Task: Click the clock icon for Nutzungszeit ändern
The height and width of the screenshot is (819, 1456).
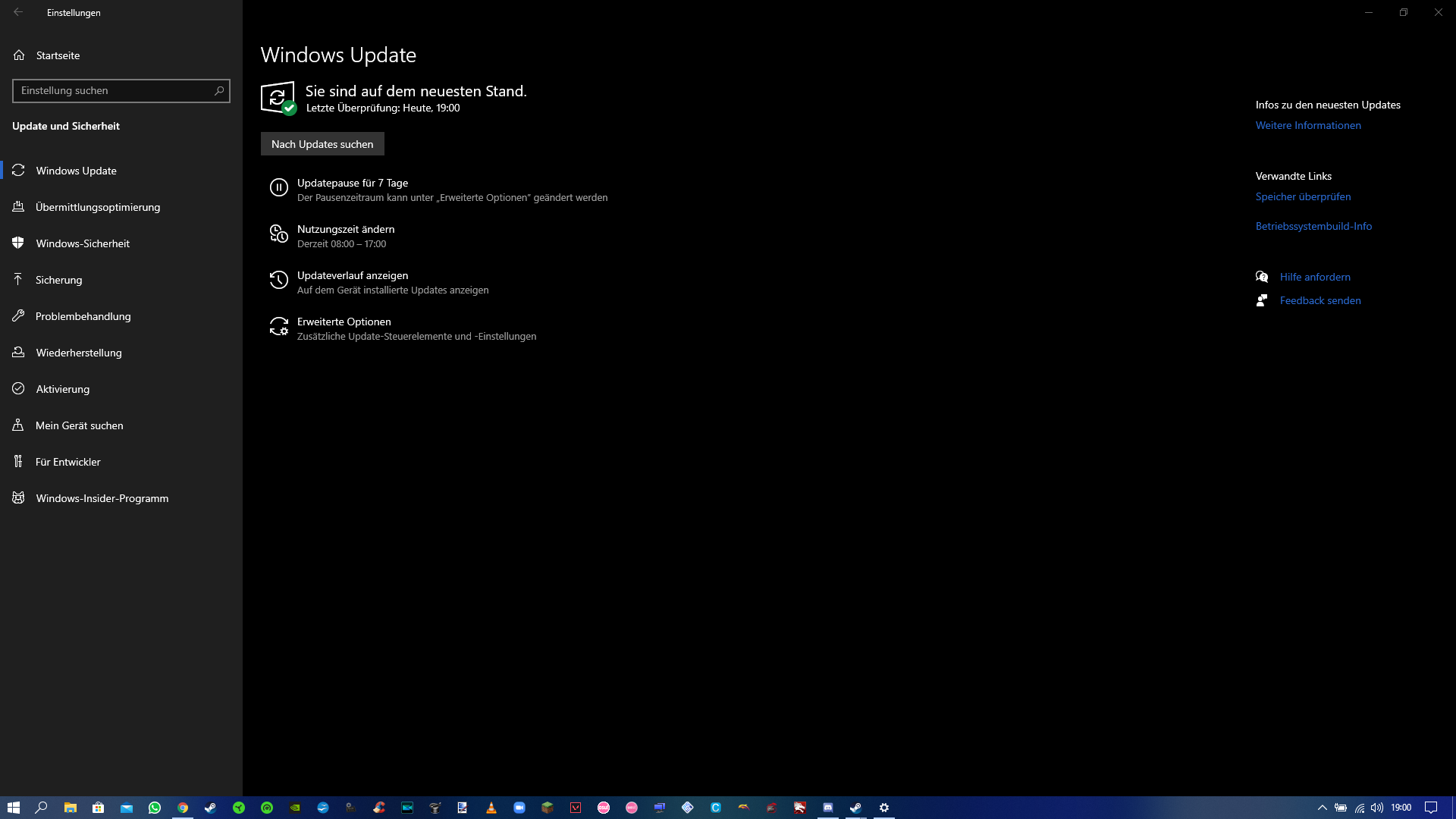Action: point(279,234)
